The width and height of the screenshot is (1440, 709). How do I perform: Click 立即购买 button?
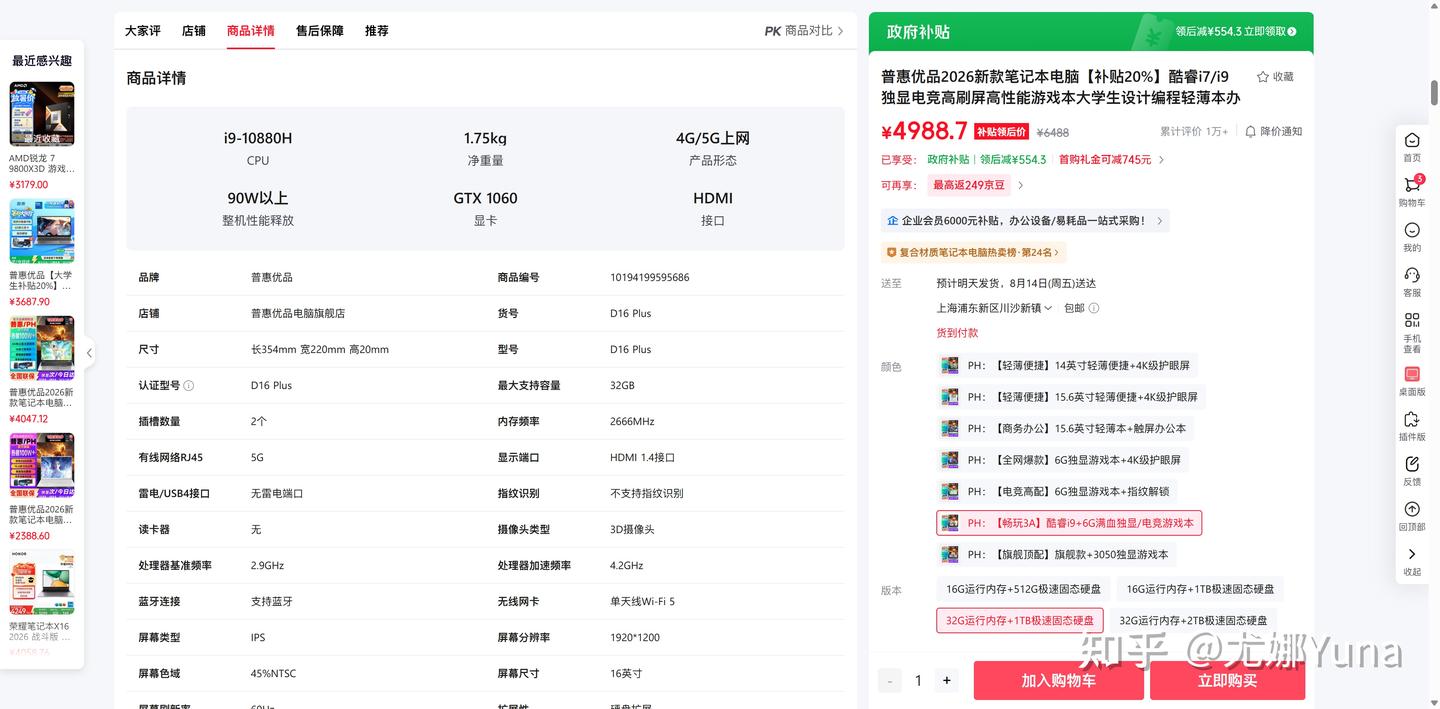coord(1227,680)
